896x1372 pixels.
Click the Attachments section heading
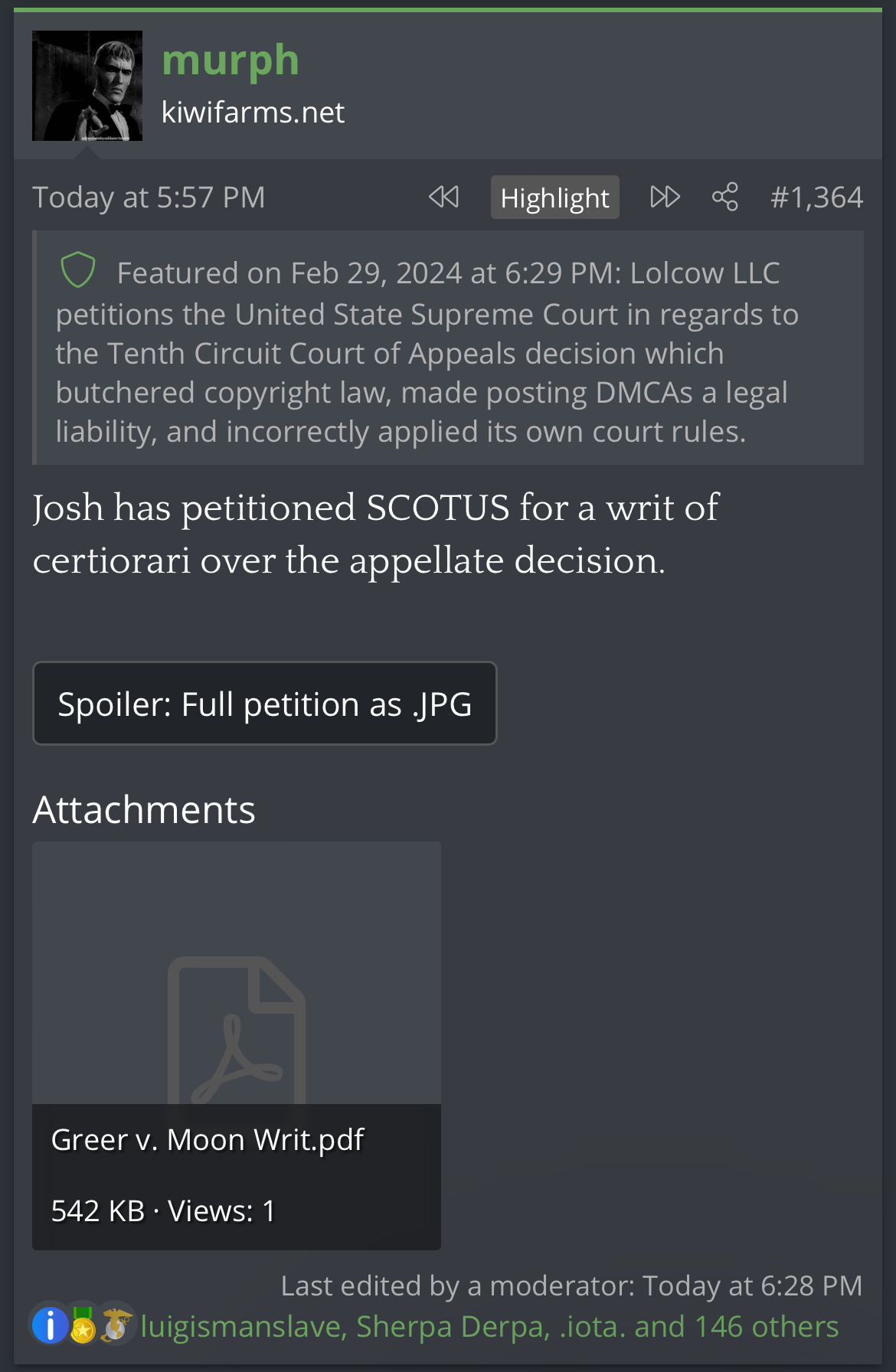click(144, 809)
